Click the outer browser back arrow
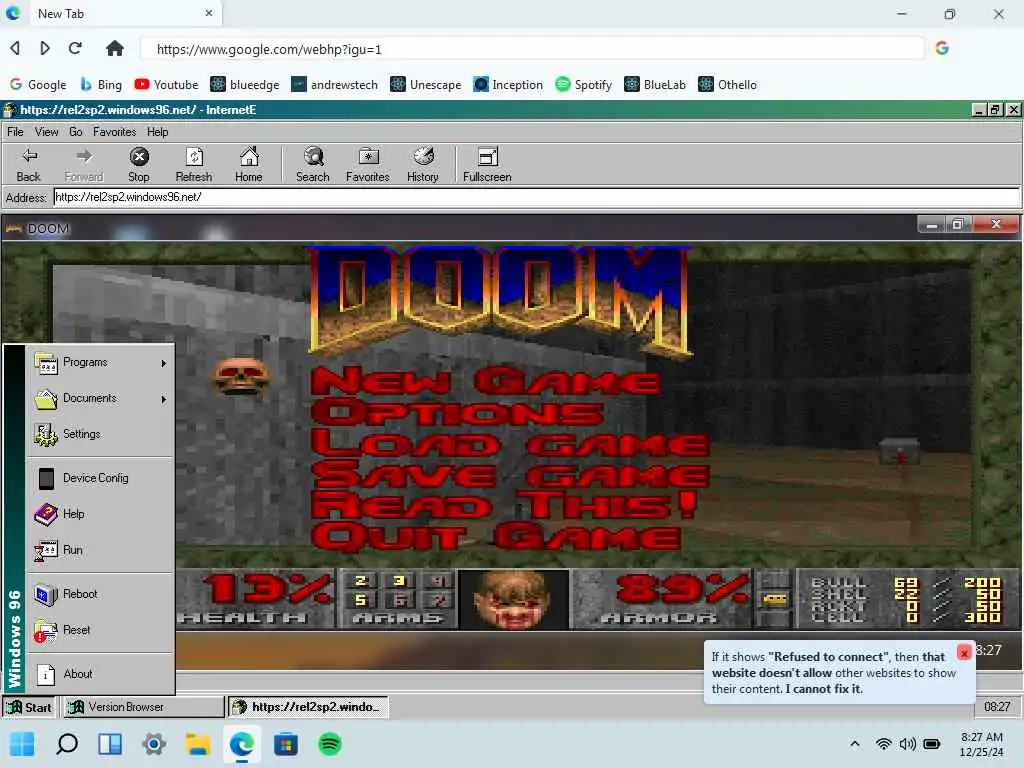This screenshot has width=1024, height=768. coord(15,48)
